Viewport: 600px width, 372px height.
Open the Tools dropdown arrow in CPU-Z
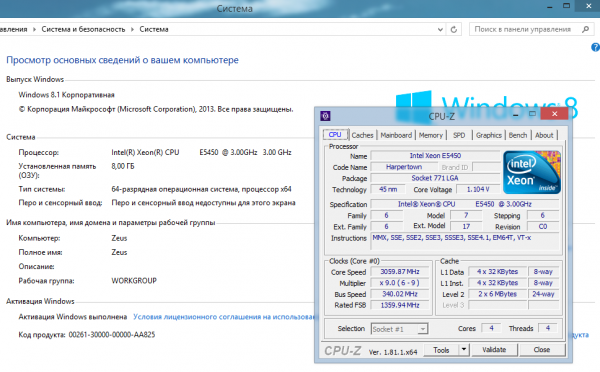click(x=463, y=349)
